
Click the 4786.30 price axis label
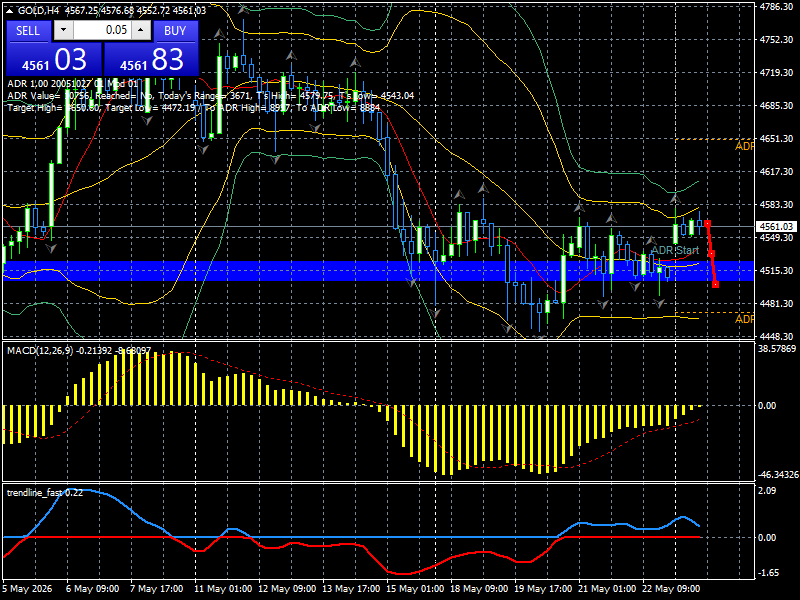tap(776, 7)
